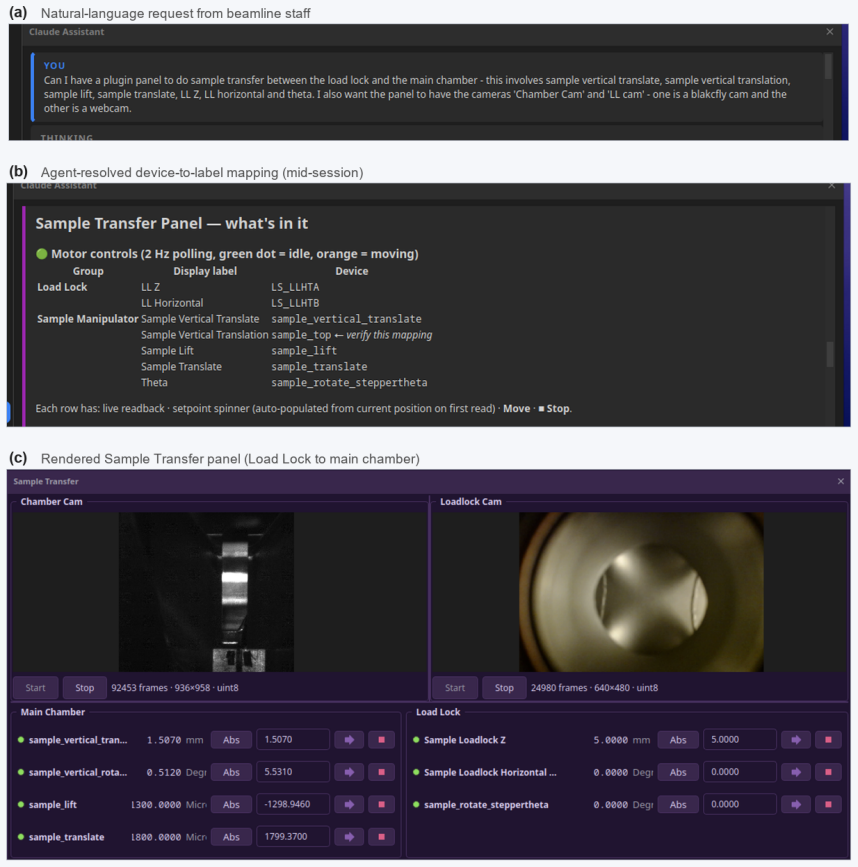Stop the Chamber Cam stream
This screenshot has height=867, width=858.
click(84, 688)
